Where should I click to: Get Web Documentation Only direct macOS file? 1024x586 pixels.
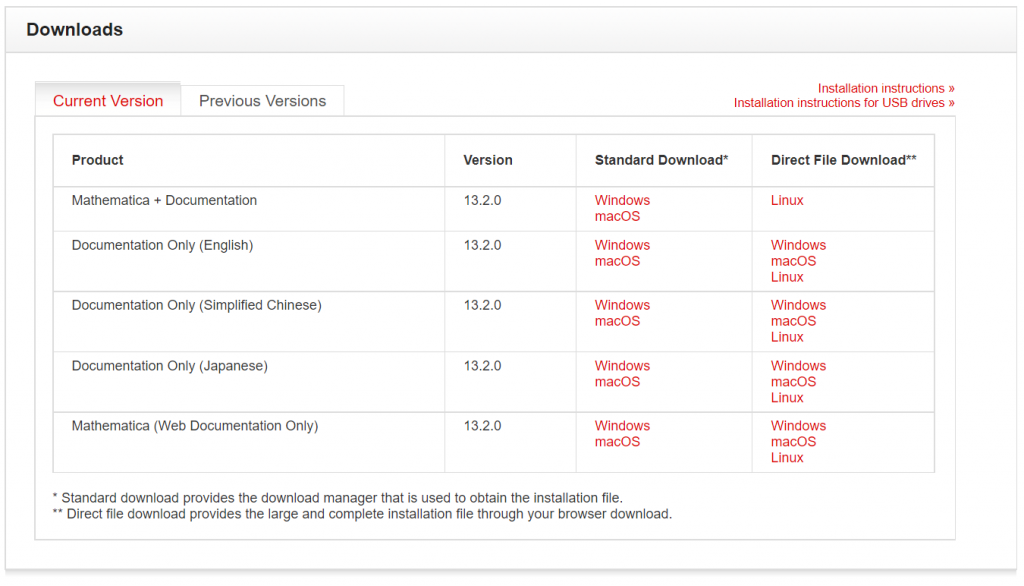click(794, 442)
